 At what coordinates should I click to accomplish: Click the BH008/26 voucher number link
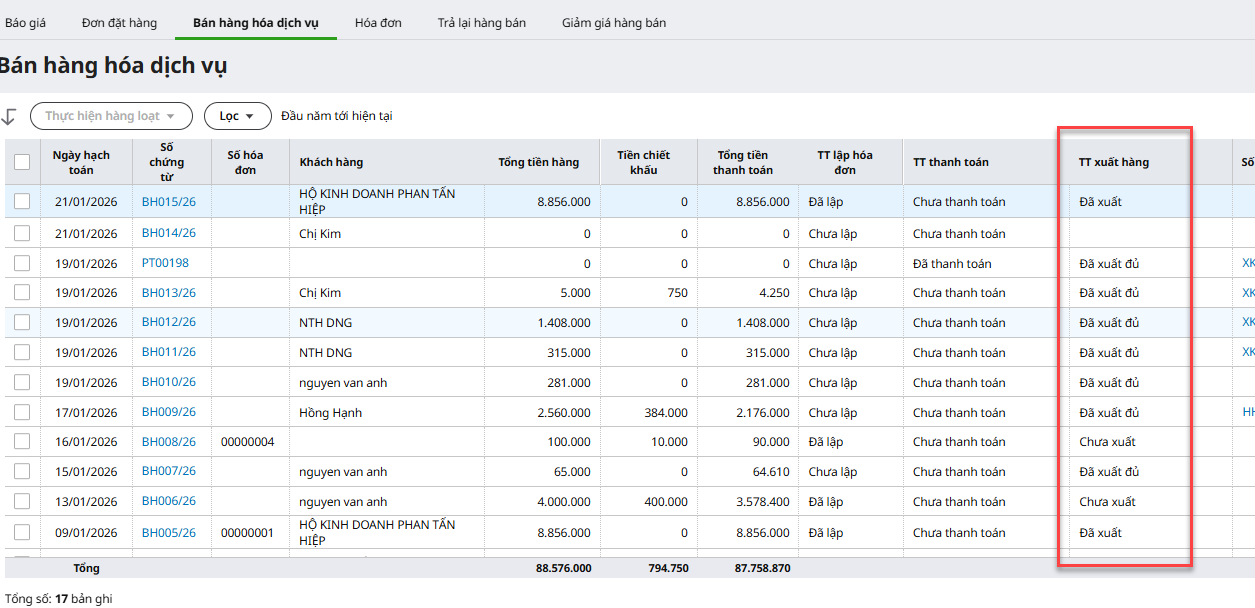[168, 442]
